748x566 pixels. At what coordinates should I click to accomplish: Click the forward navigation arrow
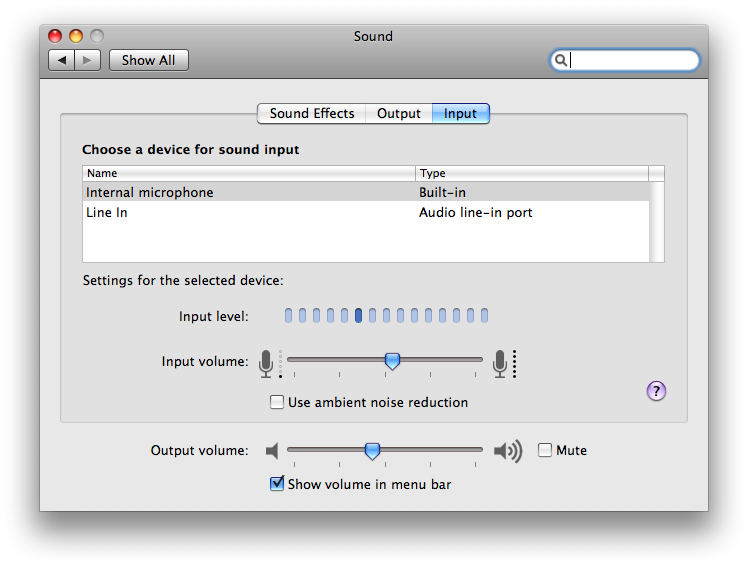pos(87,60)
